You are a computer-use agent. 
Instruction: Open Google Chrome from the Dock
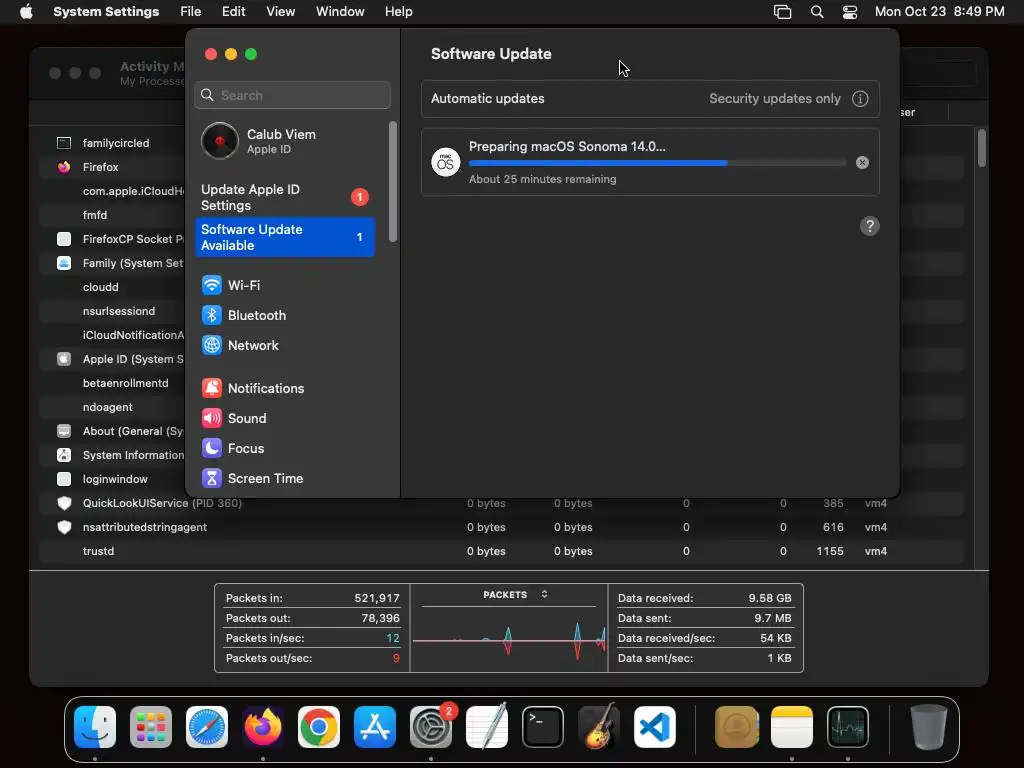coord(319,727)
